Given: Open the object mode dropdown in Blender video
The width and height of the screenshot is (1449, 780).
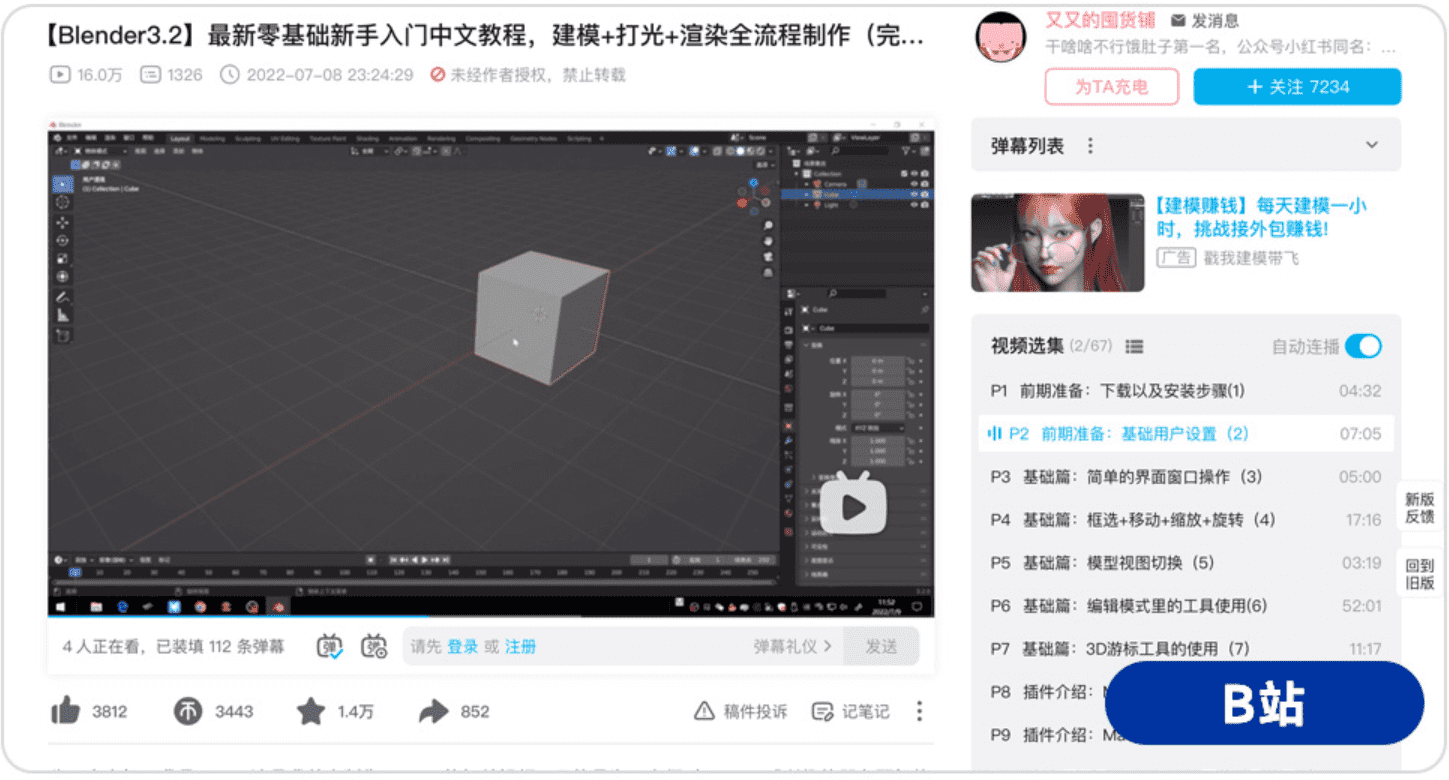Looking at the screenshot, I should pos(100,151).
